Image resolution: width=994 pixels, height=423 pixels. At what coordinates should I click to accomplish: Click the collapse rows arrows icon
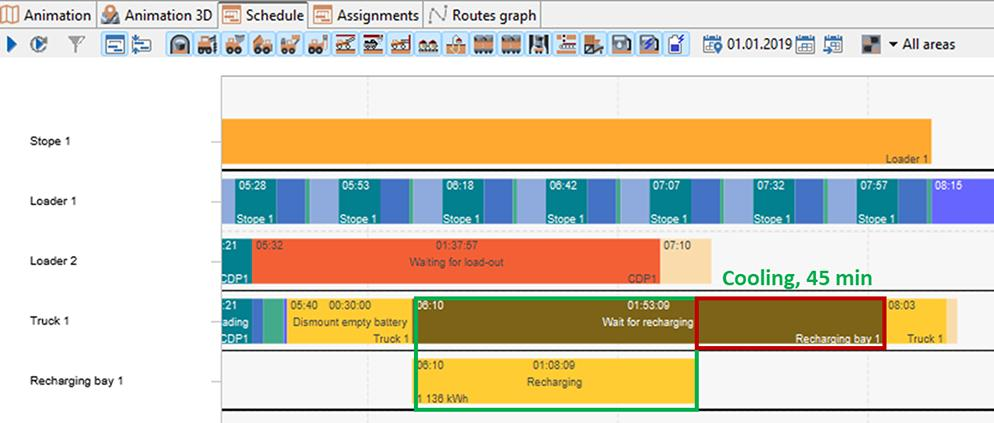[x=141, y=44]
